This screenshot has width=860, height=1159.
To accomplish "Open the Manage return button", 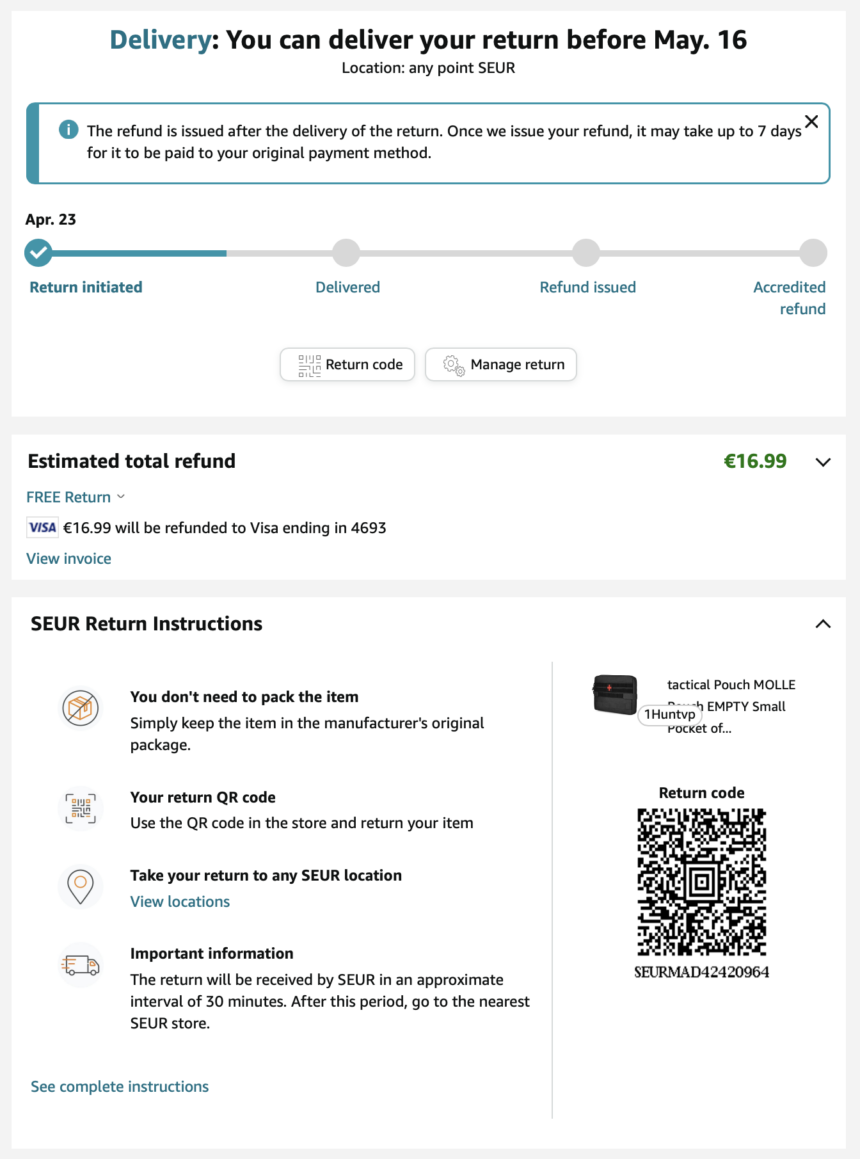I will pyautogui.click(x=501, y=365).
